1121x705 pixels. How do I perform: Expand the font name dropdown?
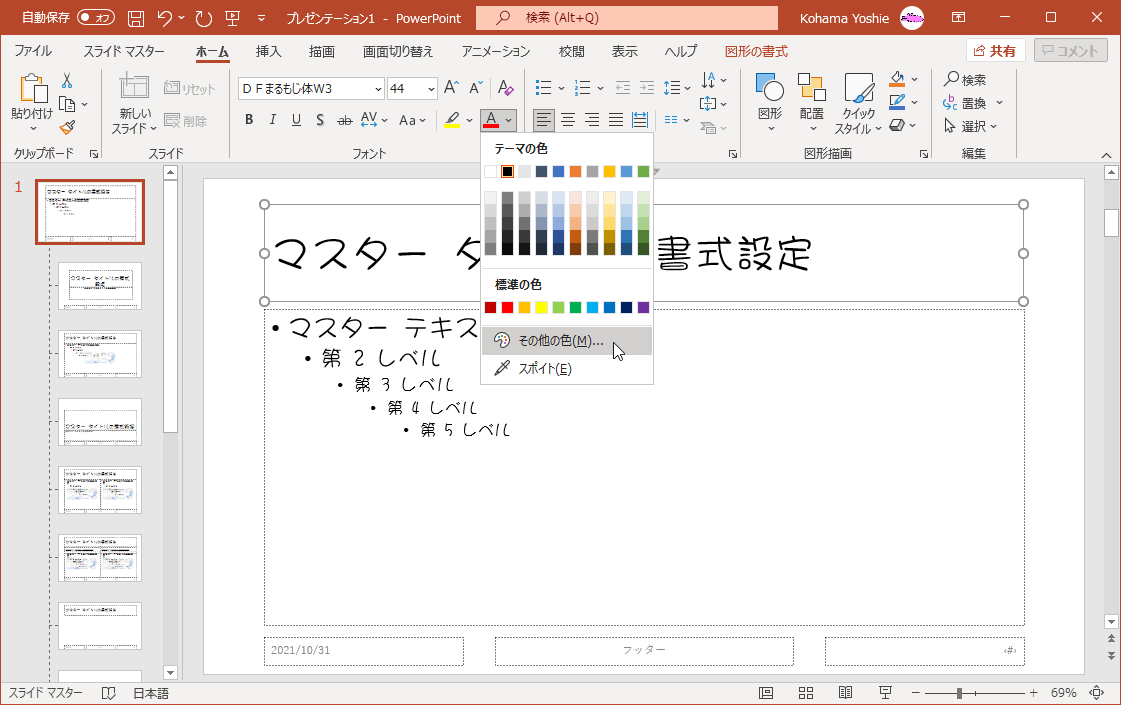[x=377, y=88]
